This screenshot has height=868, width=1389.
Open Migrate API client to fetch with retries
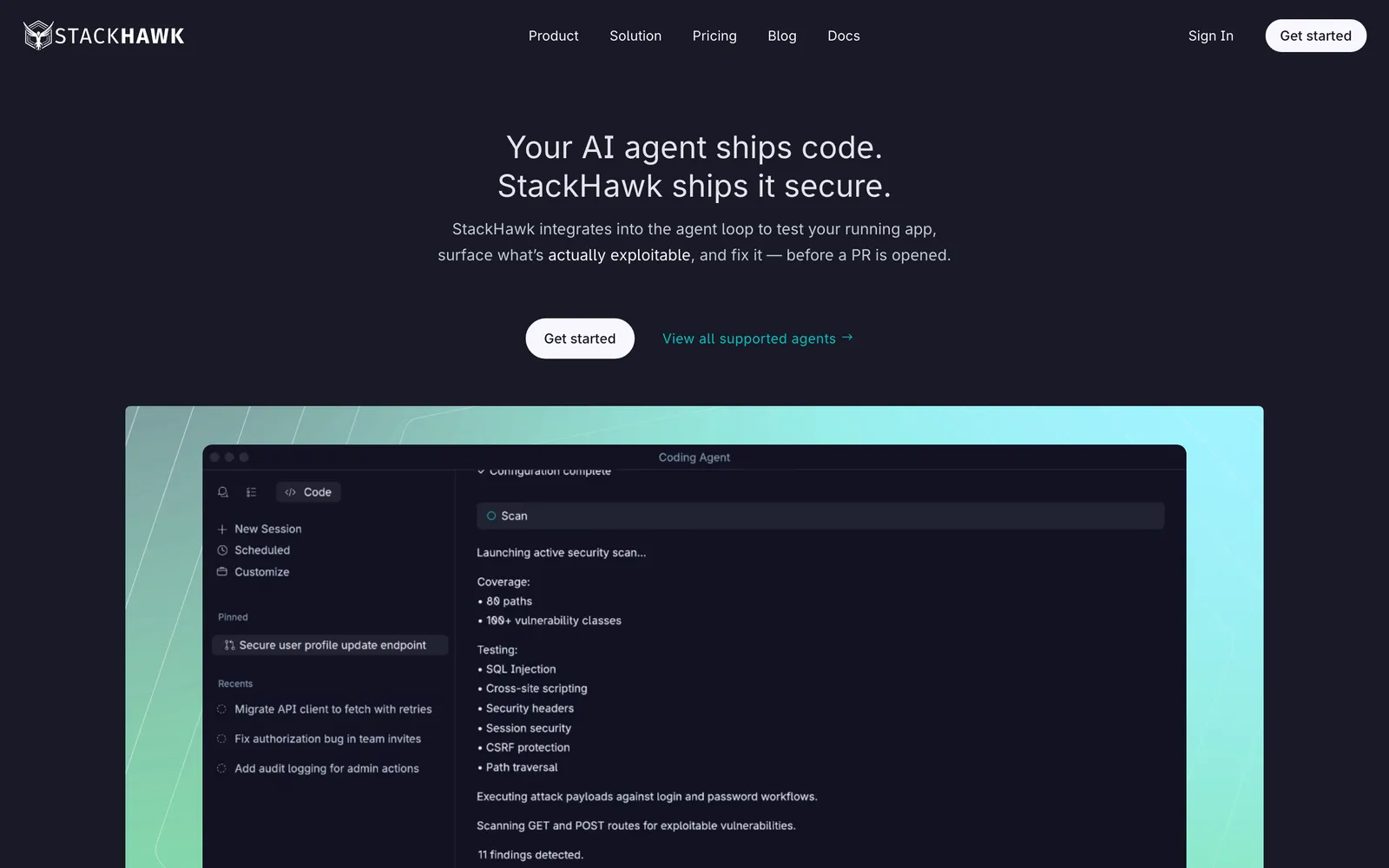[x=333, y=709]
